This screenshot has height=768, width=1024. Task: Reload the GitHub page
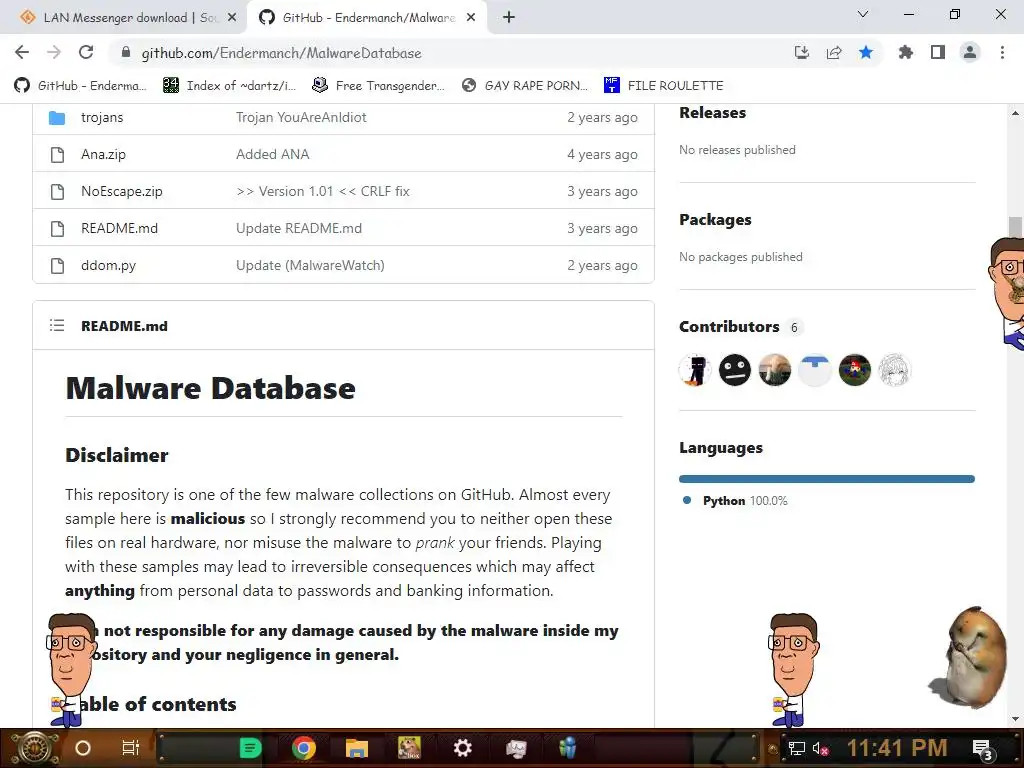coord(86,52)
